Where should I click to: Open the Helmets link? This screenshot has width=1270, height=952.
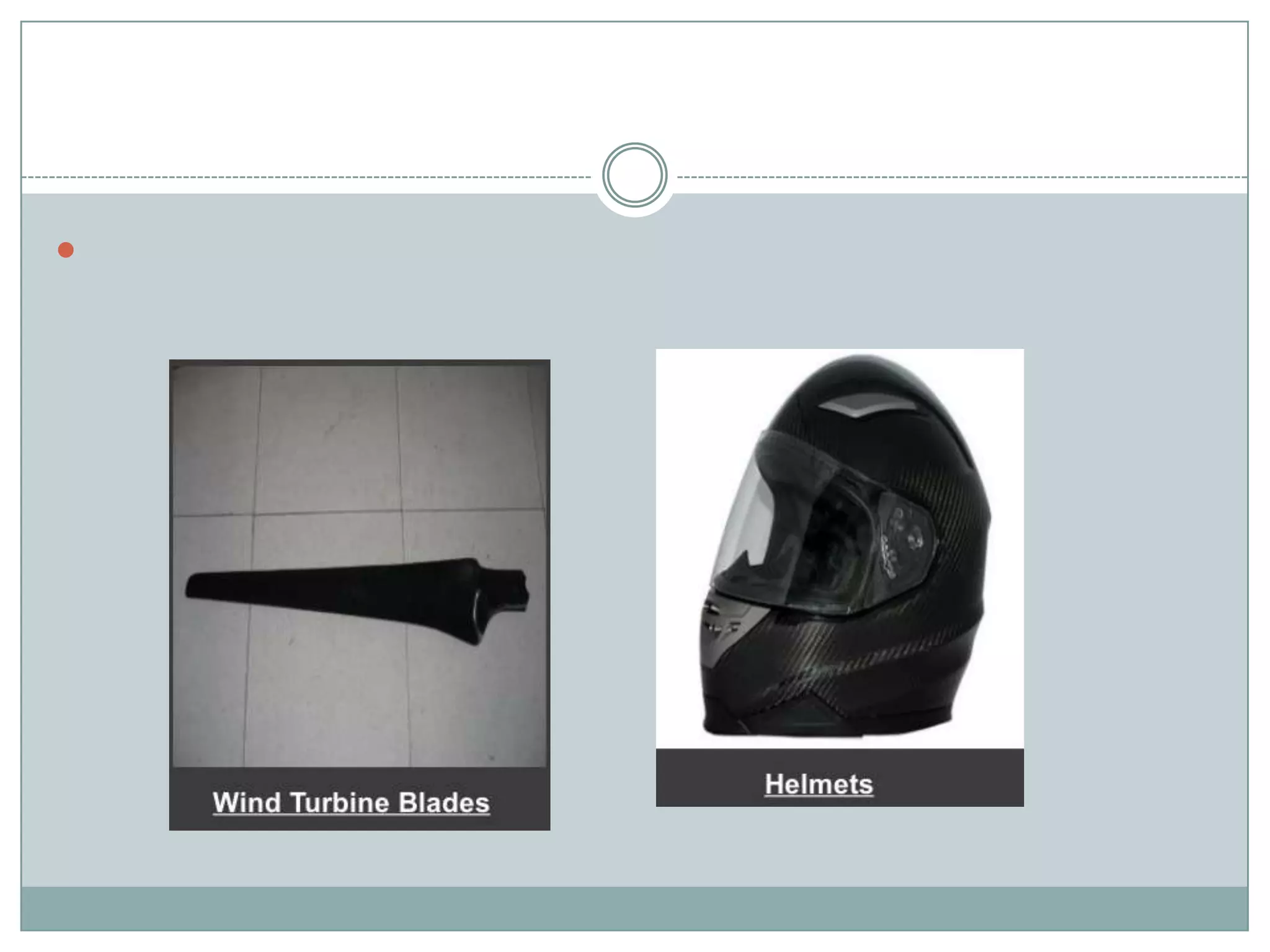[x=819, y=785]
